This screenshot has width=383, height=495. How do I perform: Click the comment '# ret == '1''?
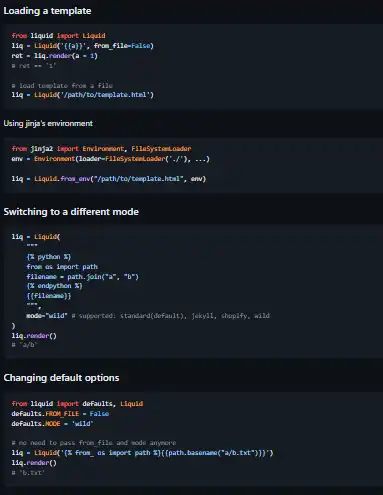point(34,66)
